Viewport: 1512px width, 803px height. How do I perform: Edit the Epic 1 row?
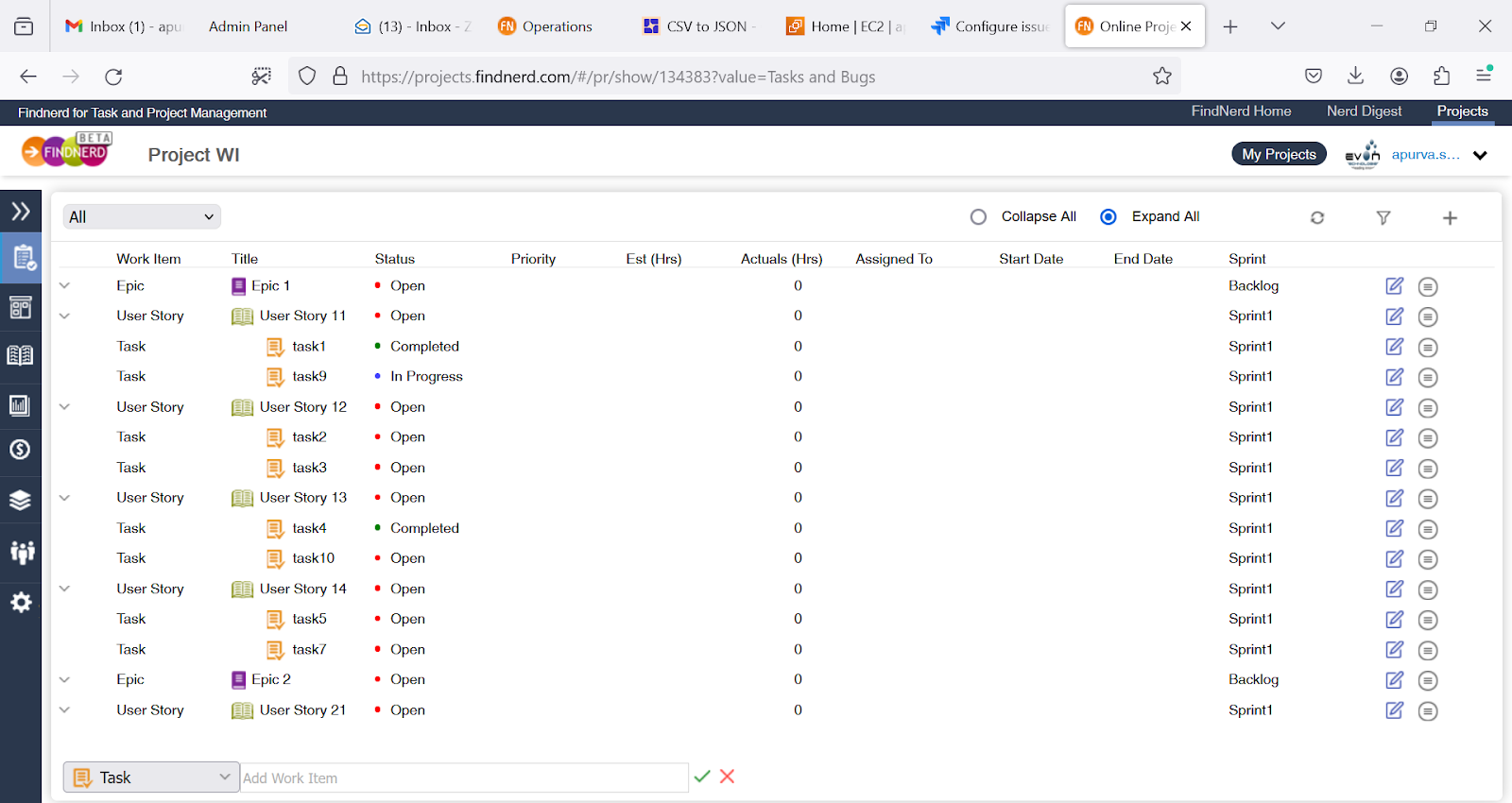(x=1395, y=286)
